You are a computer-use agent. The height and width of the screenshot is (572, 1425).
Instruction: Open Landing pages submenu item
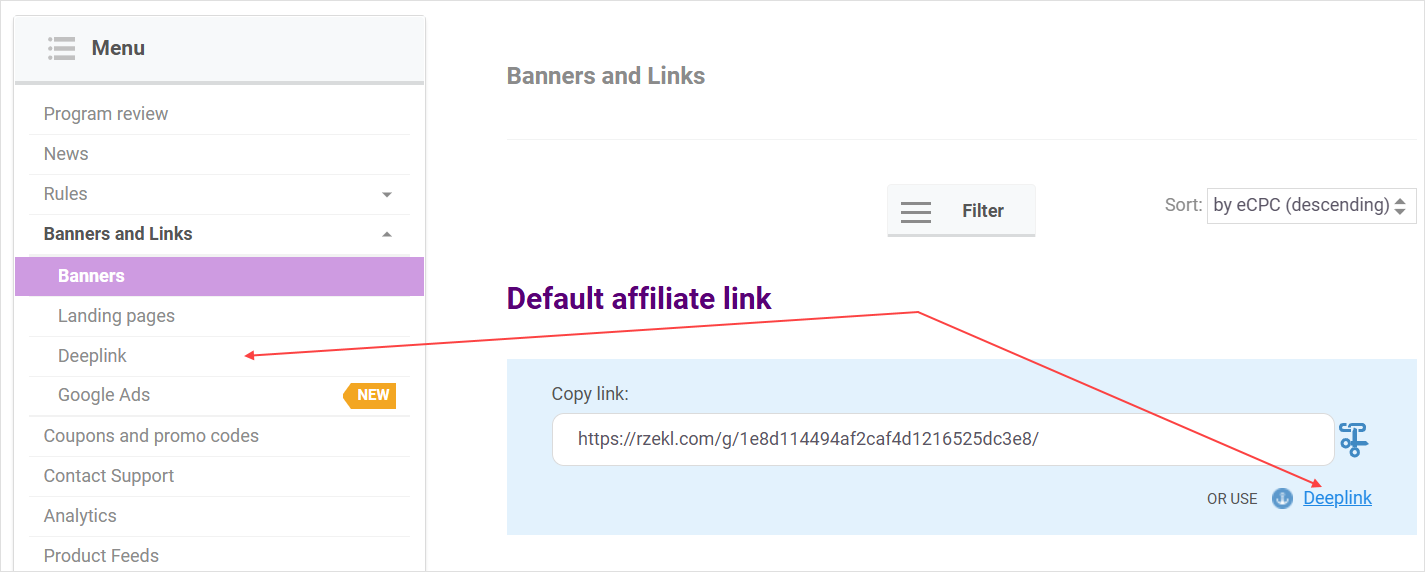point(116,316)
